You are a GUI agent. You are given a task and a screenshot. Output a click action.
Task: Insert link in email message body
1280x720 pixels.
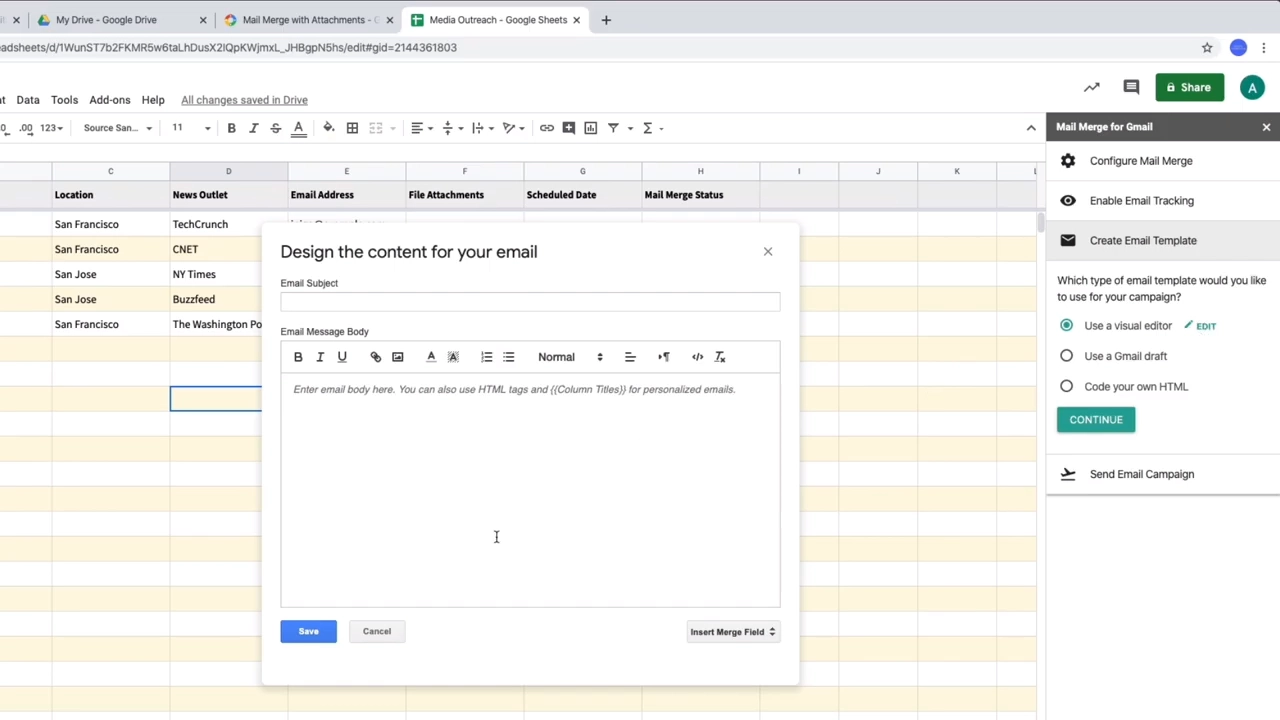[376, 357]
